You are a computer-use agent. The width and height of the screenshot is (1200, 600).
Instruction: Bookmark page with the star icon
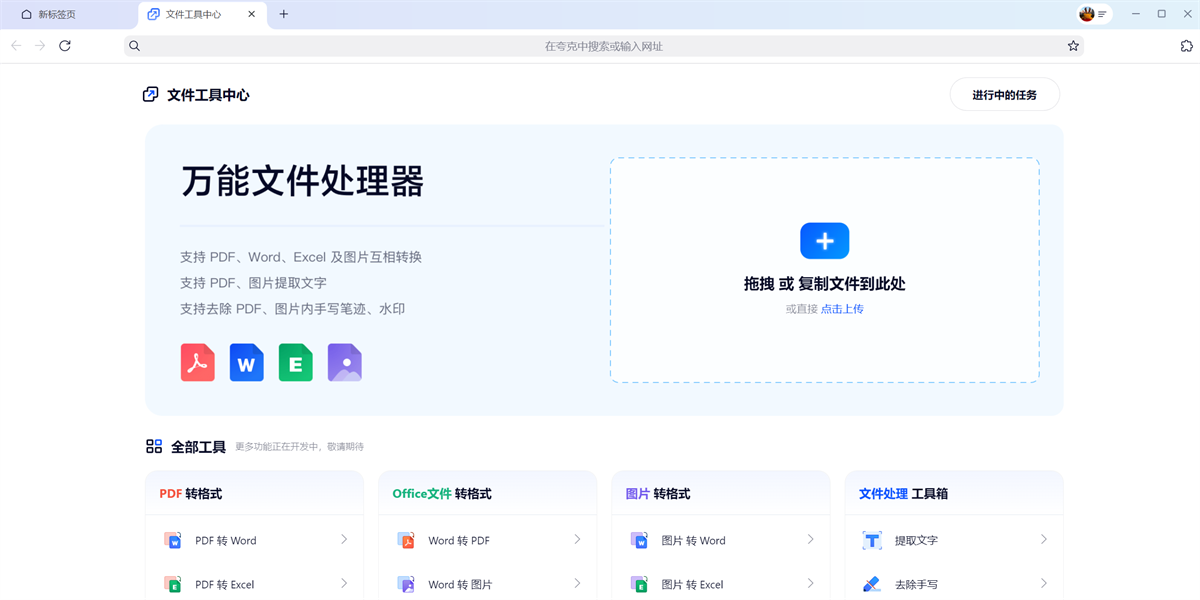[1073, 46]
